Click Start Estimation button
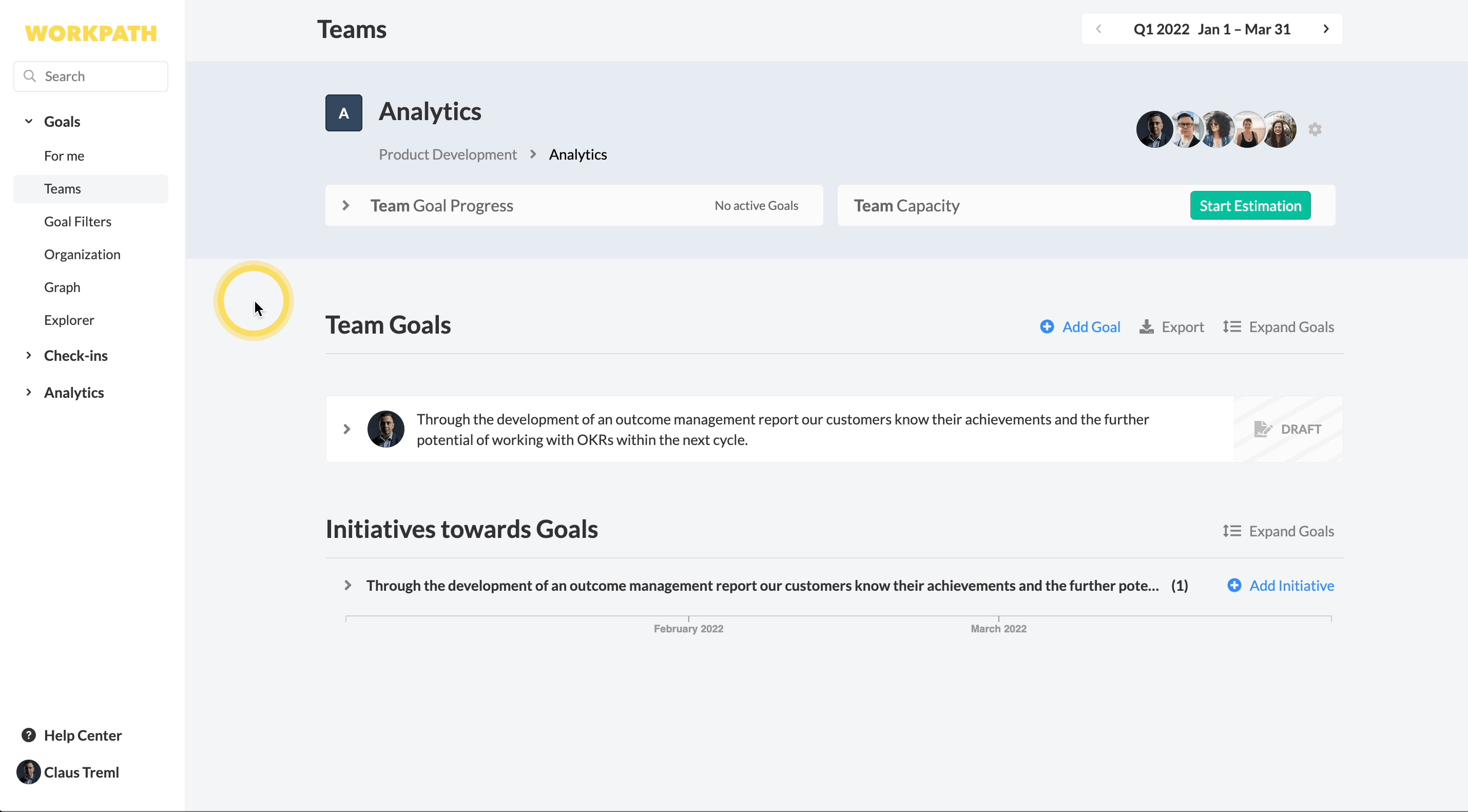 point(1250,205)
